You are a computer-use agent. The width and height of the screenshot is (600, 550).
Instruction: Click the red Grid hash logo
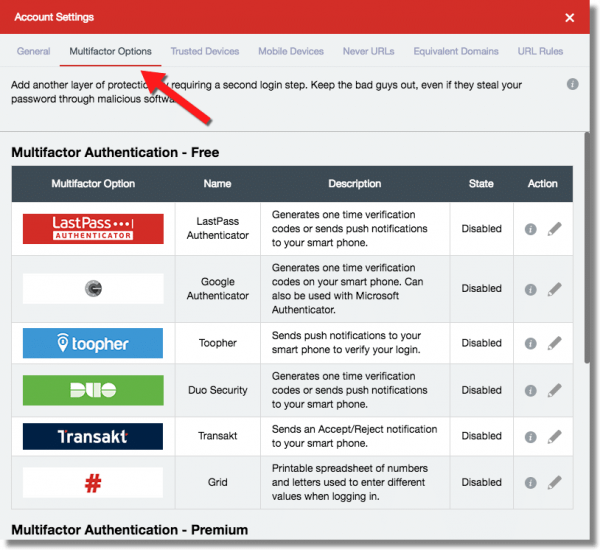coord(93,483)
